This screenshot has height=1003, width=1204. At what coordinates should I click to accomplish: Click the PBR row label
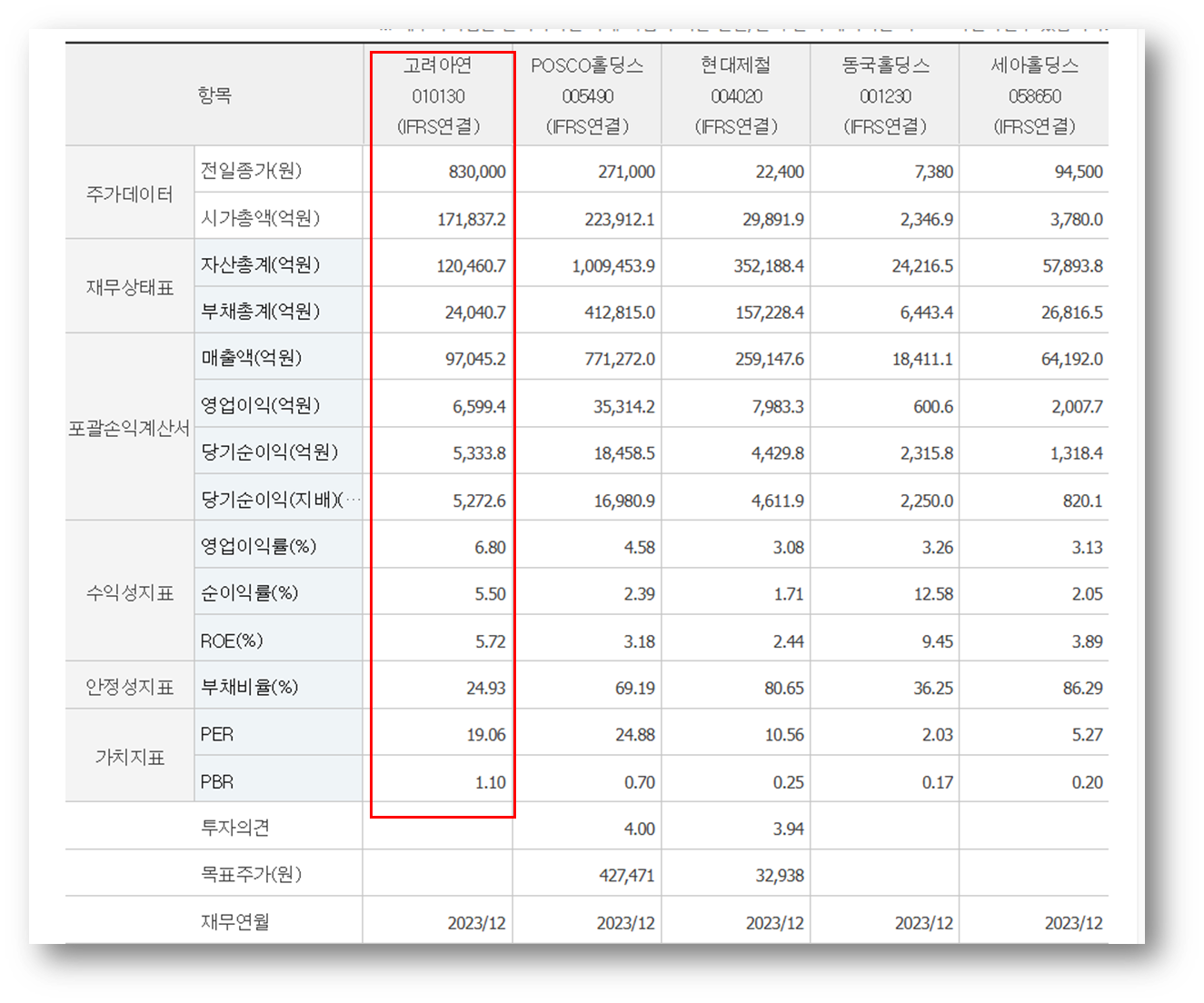click(x=216, y=781)
